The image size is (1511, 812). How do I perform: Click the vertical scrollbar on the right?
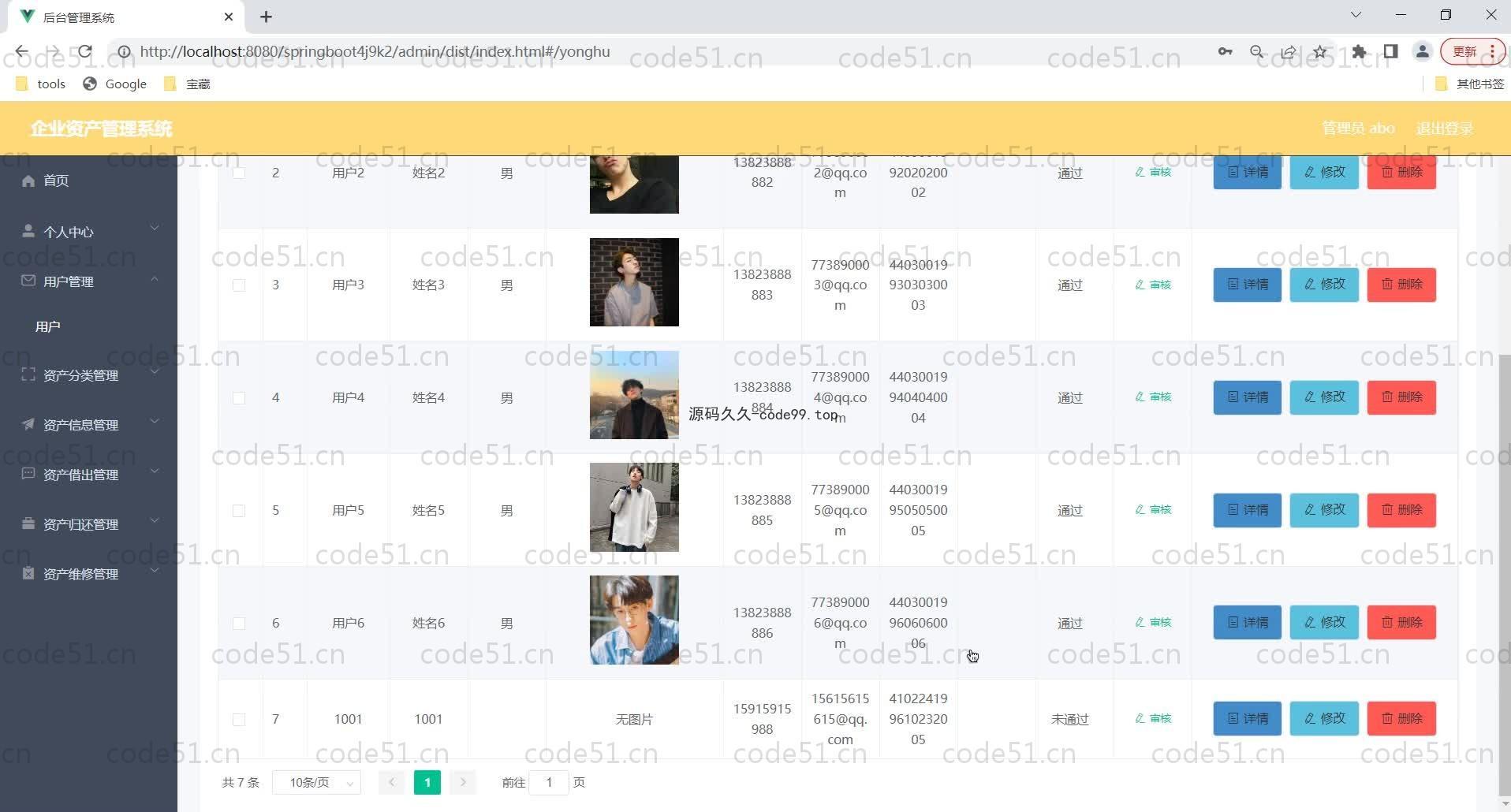(1504, 575)
